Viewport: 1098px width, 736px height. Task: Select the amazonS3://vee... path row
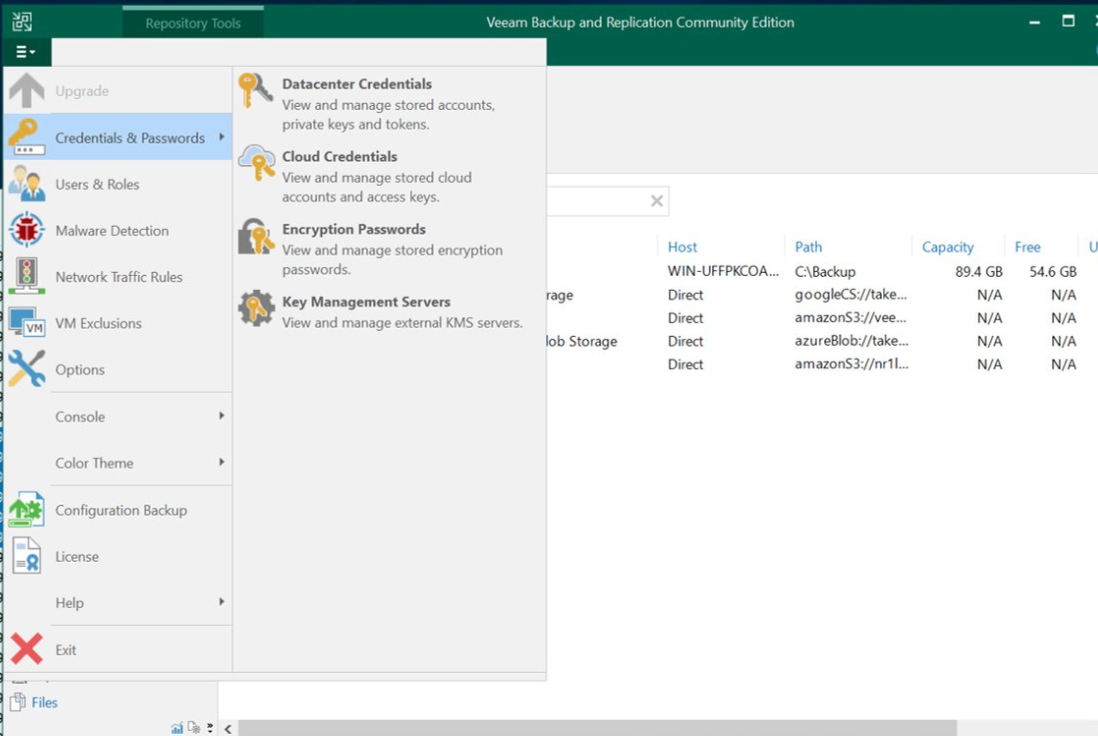(x=850, y=317)
